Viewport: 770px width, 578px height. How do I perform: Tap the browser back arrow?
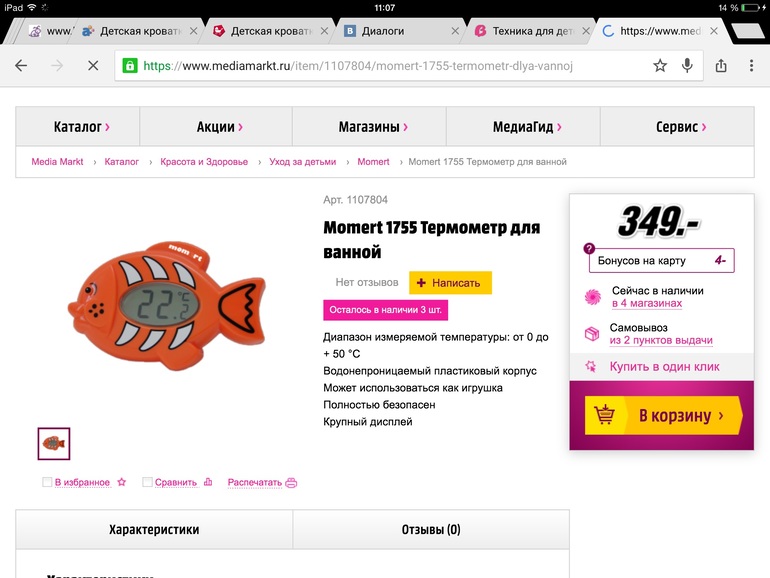[21, 66]
